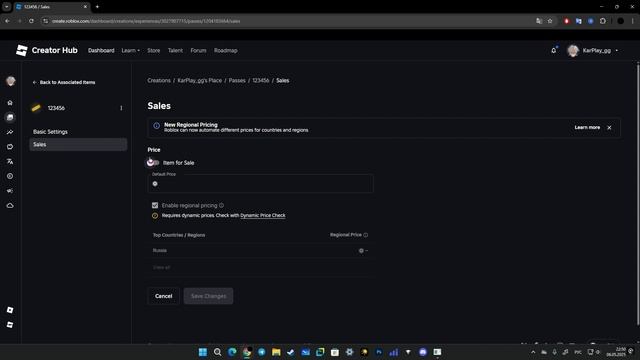Image resolution: width=640 pixels, height=360 pixels.
Task: Click the Save Changes button
Action: [208, 296]
